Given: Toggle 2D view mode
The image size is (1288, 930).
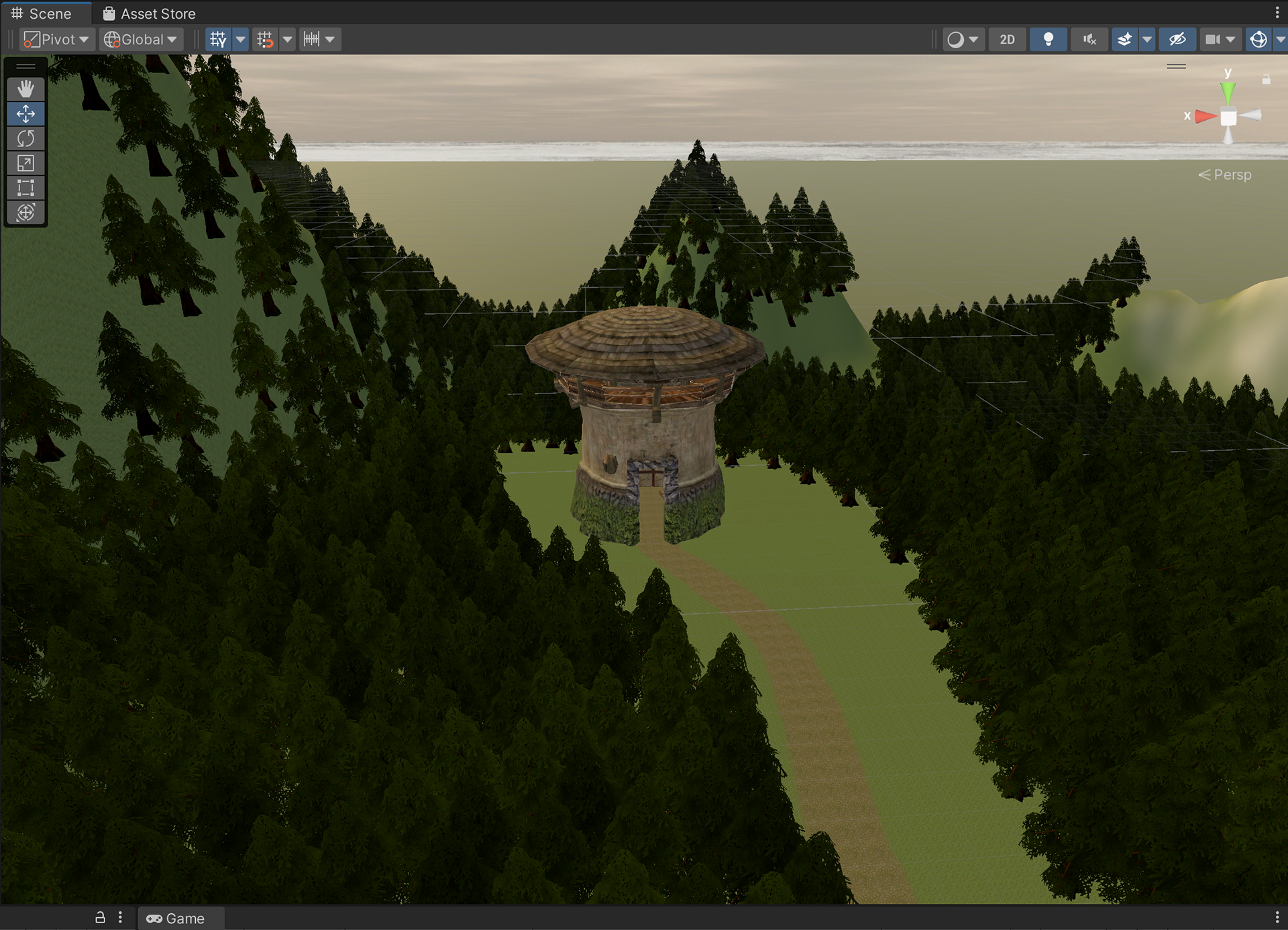Looking at the screenshot, I should point(1007,40).
